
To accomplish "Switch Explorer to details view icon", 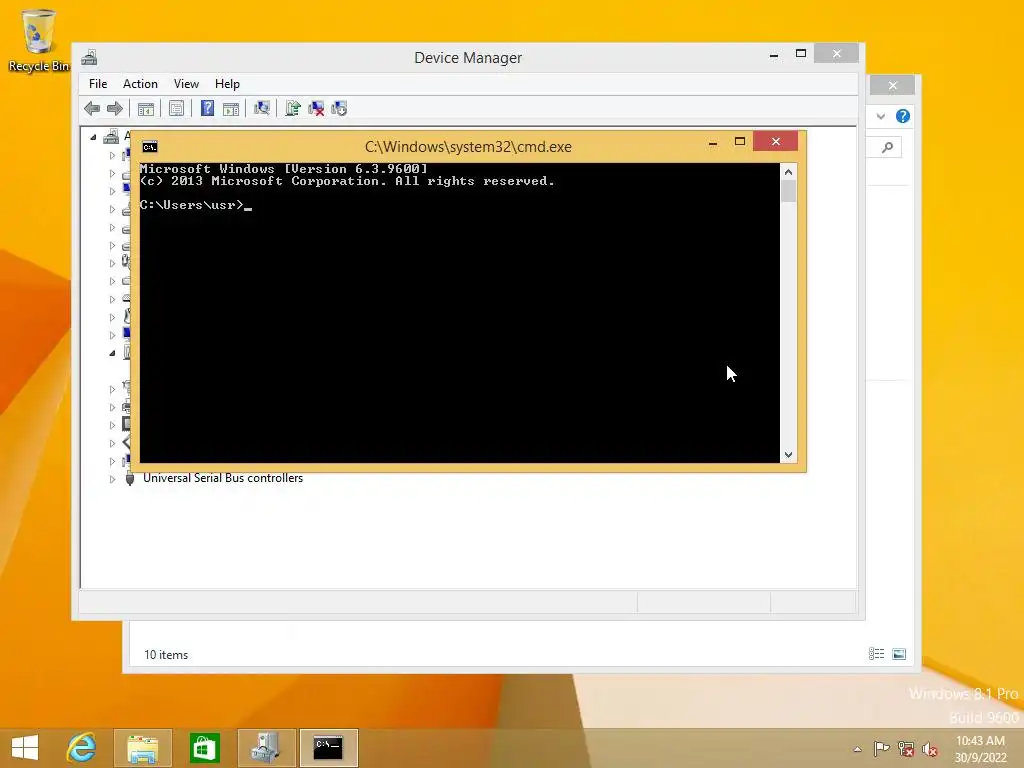I will [876, 654].
